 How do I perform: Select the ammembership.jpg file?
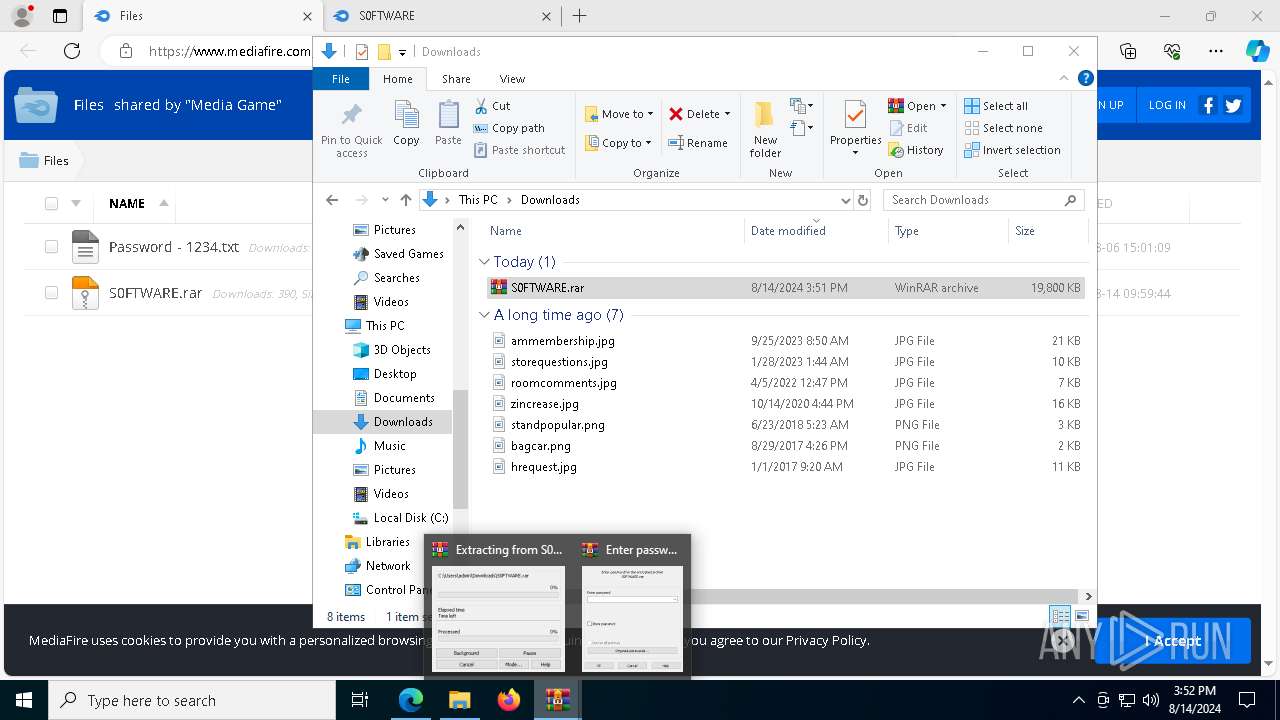[x=563, y=341]
